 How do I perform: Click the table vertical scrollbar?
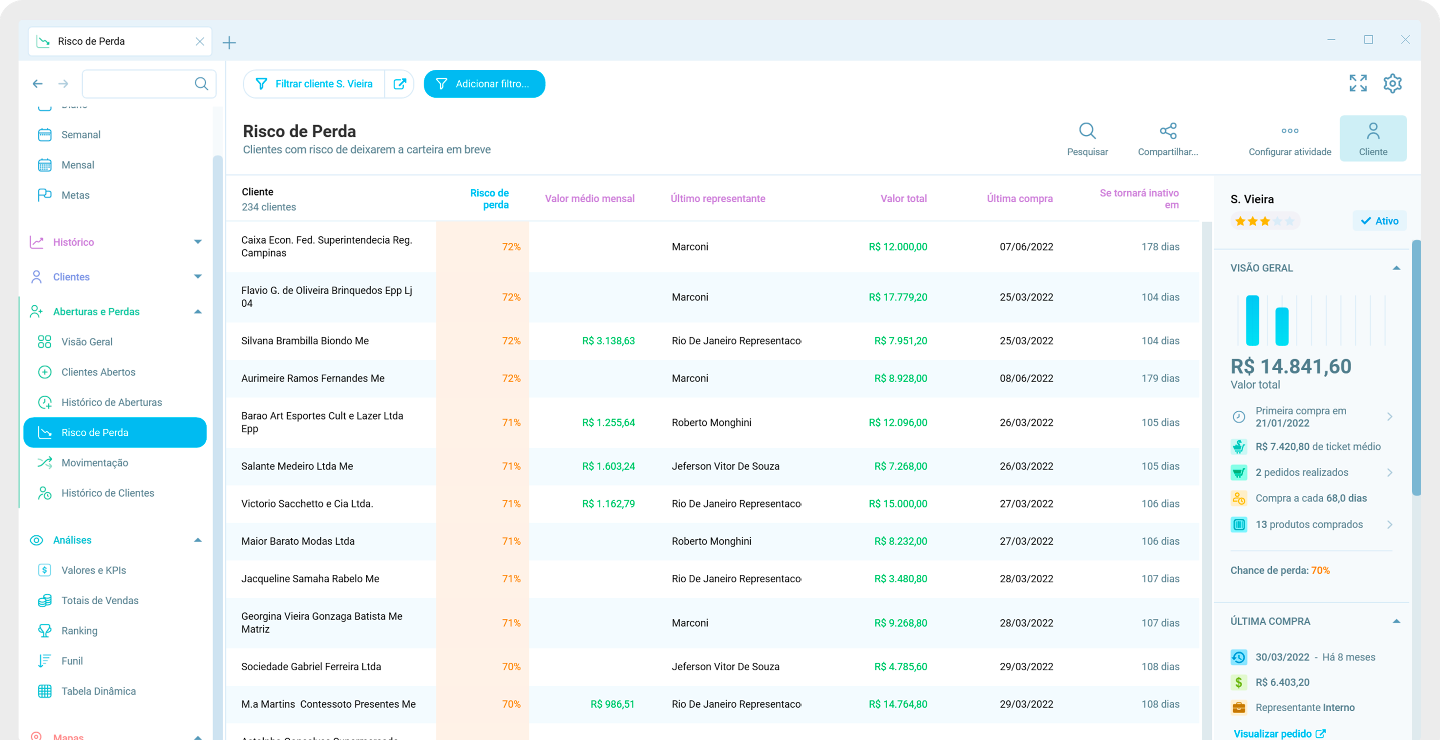coord(1206,480)
